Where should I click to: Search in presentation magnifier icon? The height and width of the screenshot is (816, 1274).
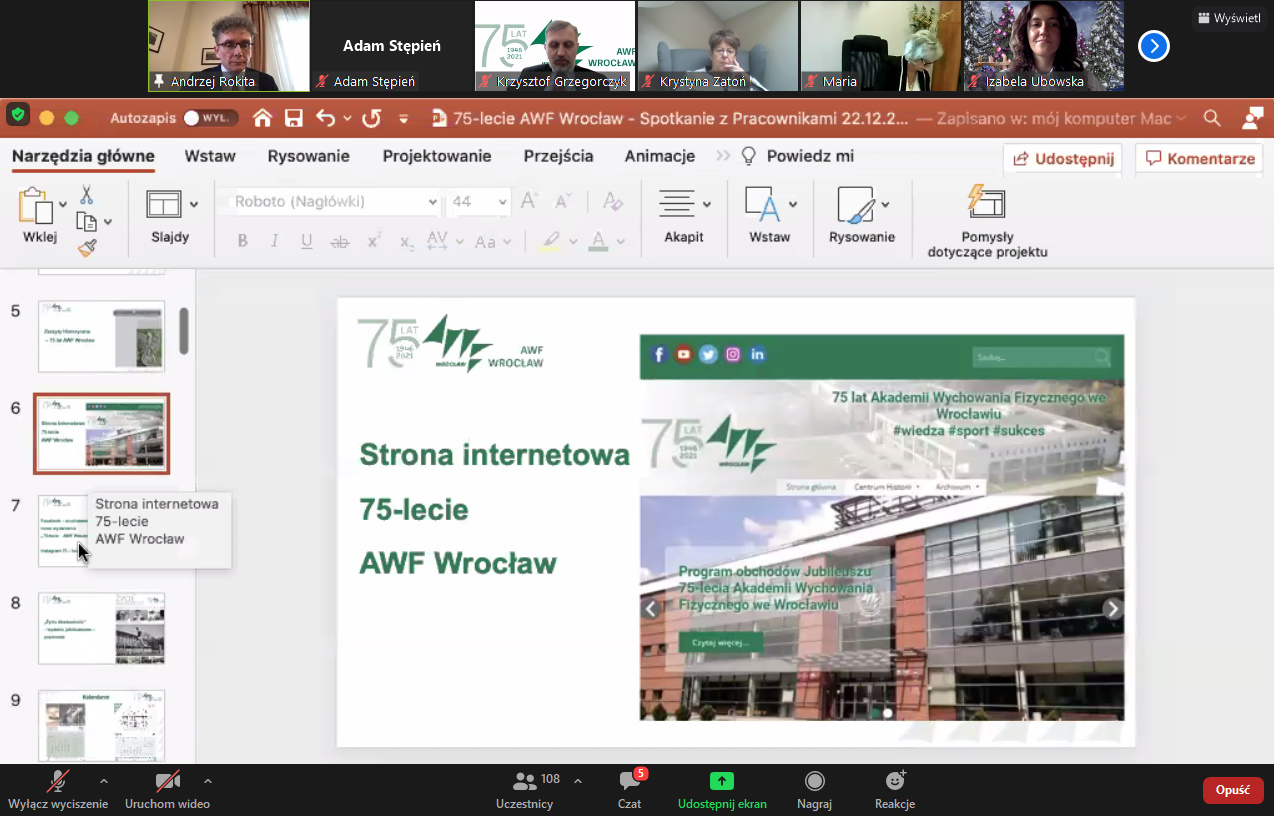[1212, 118]
